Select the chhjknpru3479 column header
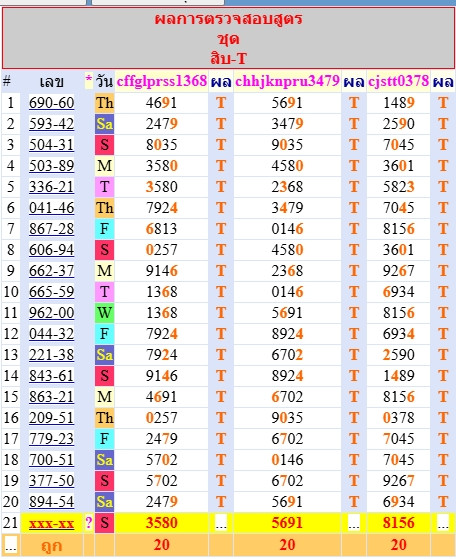 (x=287, y=81)
